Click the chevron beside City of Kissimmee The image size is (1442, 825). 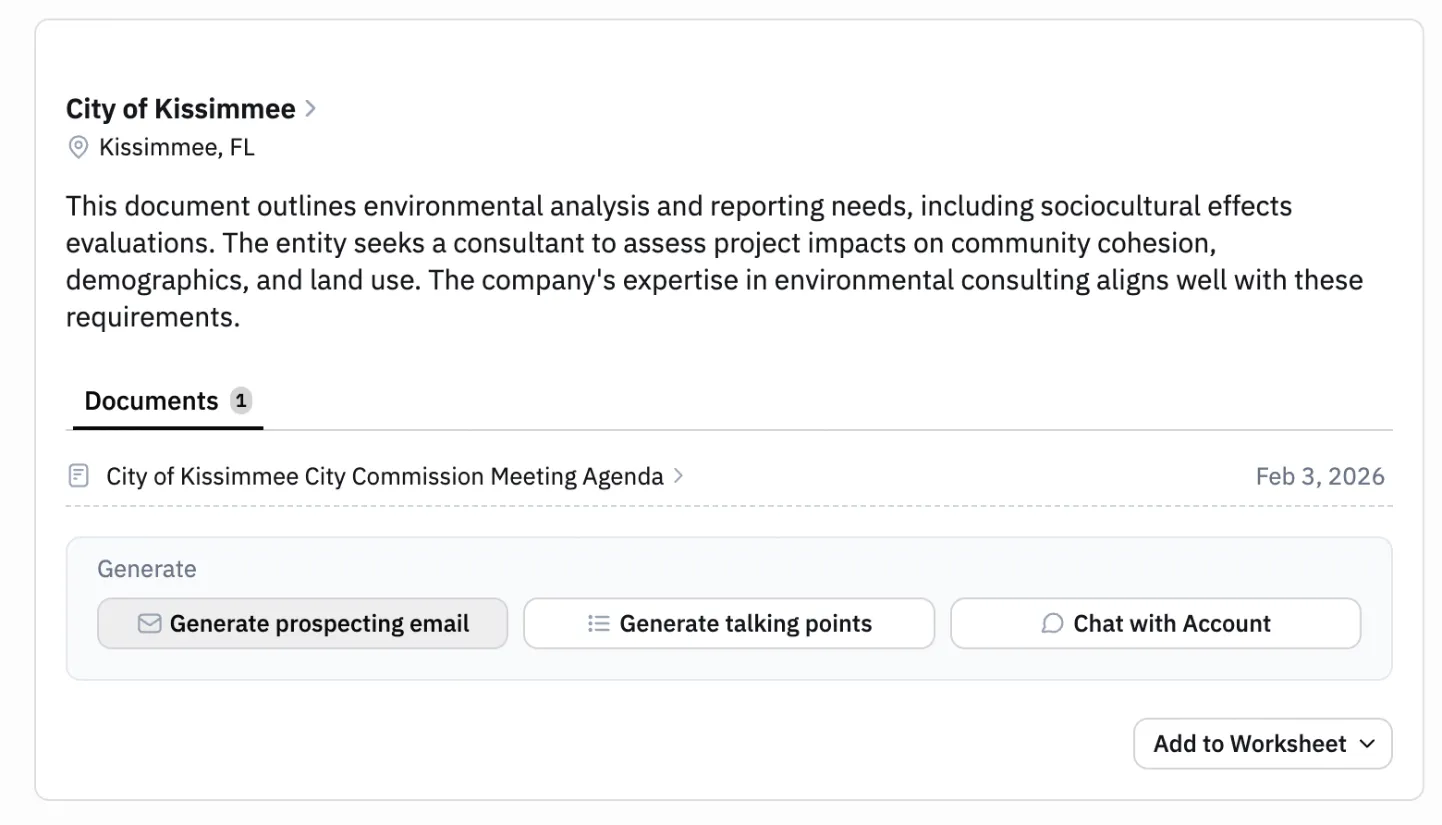311,109
